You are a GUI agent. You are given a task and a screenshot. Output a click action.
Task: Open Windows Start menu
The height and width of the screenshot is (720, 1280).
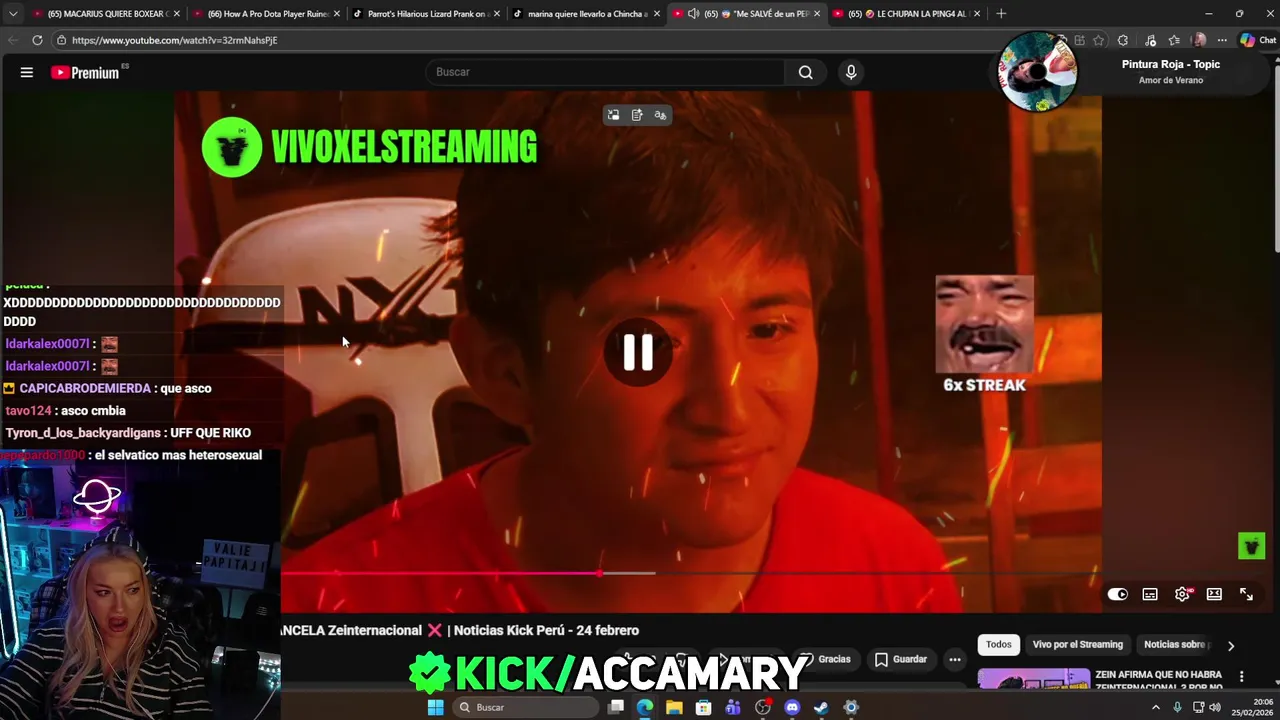pos(435,707)
